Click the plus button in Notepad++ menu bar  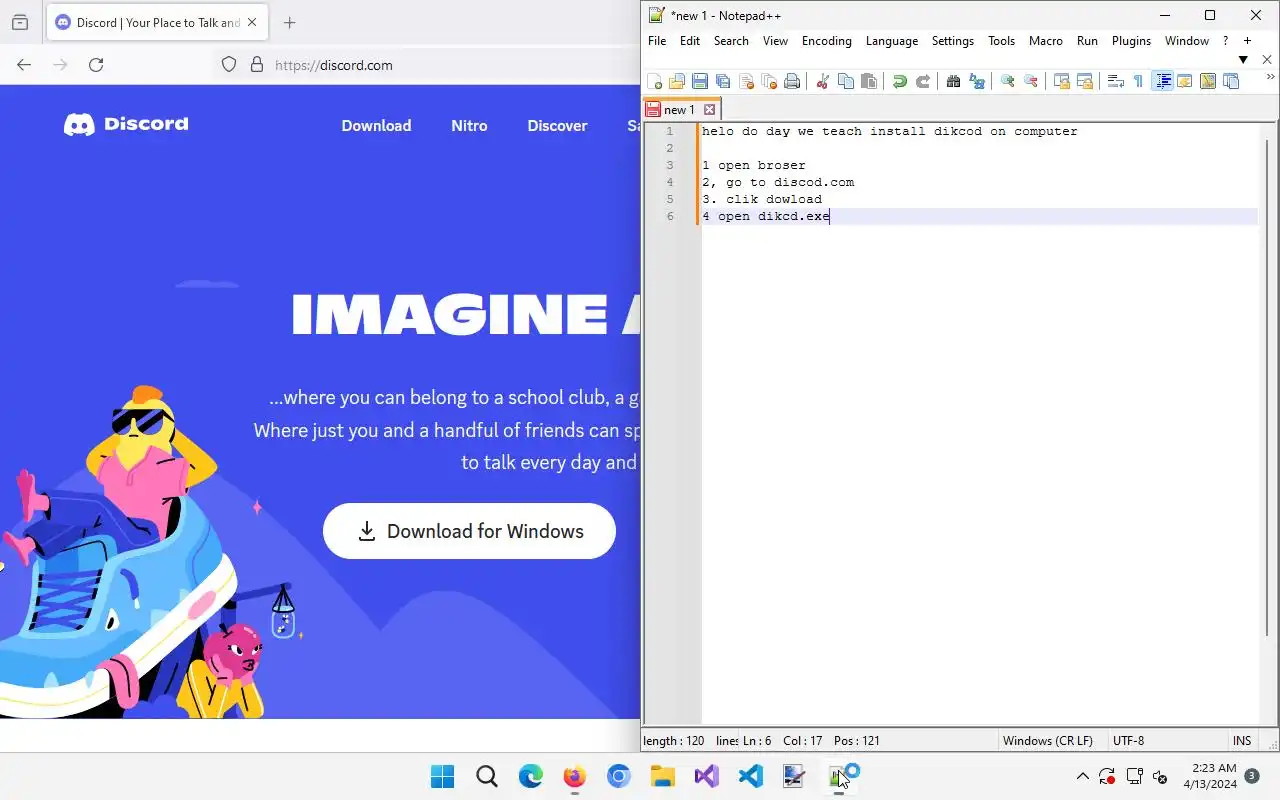click(1247, 41)
